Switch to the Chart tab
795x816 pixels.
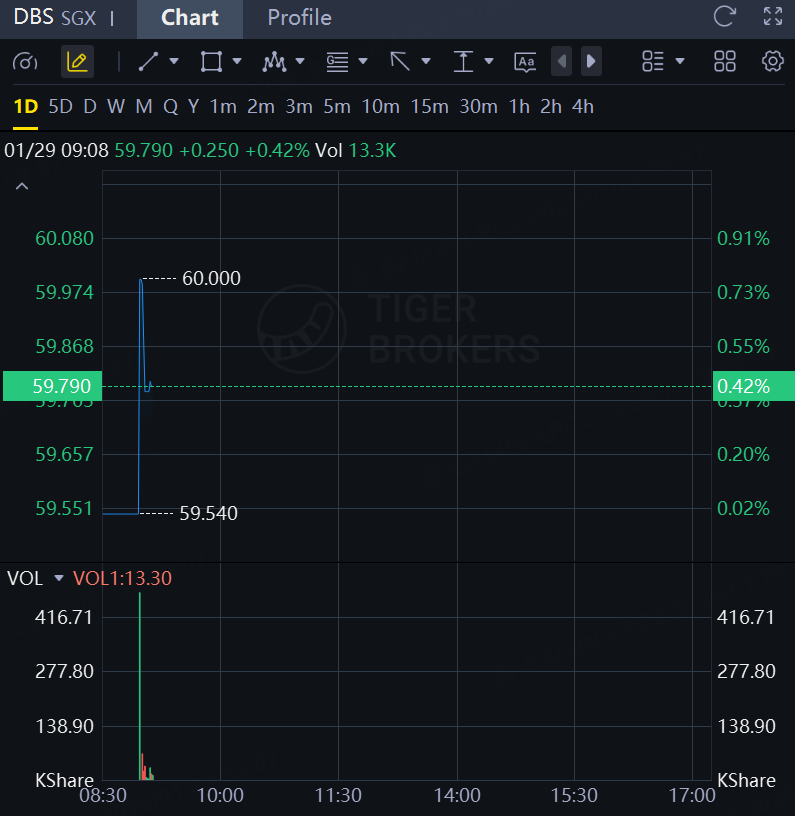[x=190, y=18]
